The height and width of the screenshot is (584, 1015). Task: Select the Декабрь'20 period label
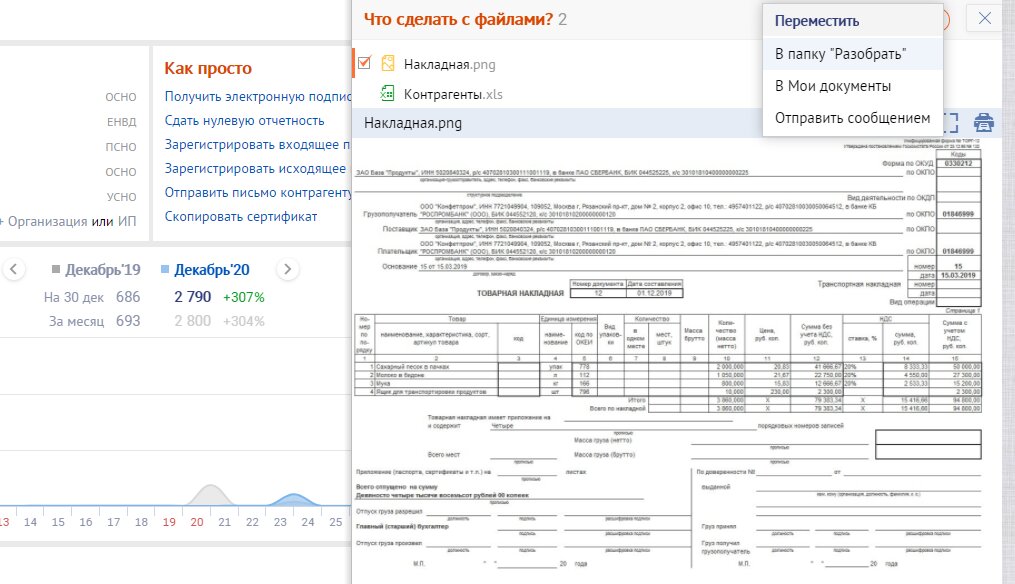pos(212,269)
